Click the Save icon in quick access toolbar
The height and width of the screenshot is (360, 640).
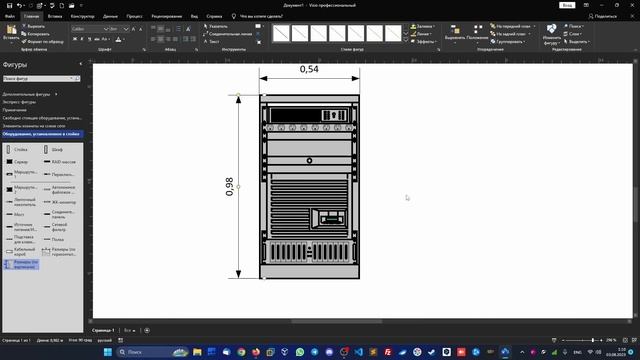(9, 5)
